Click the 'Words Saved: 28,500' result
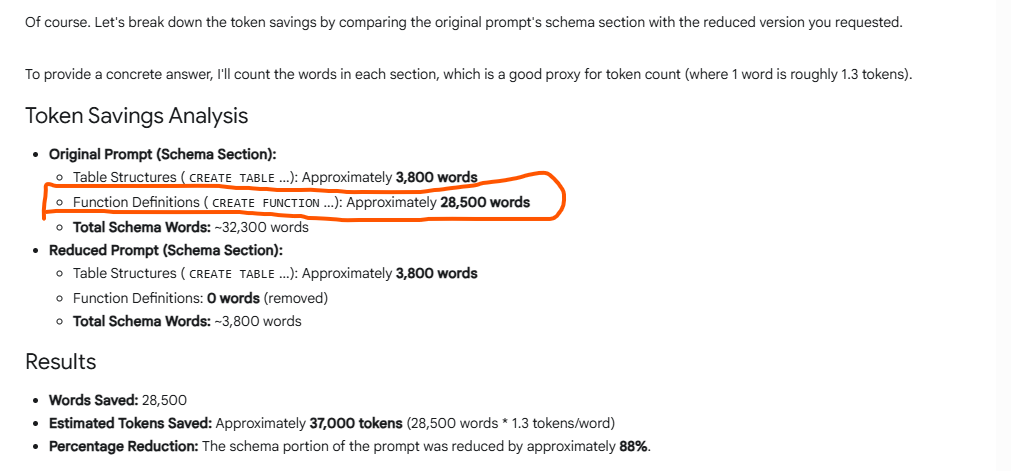Screen dimensions: 1012x471 click(x=118, y=400)
